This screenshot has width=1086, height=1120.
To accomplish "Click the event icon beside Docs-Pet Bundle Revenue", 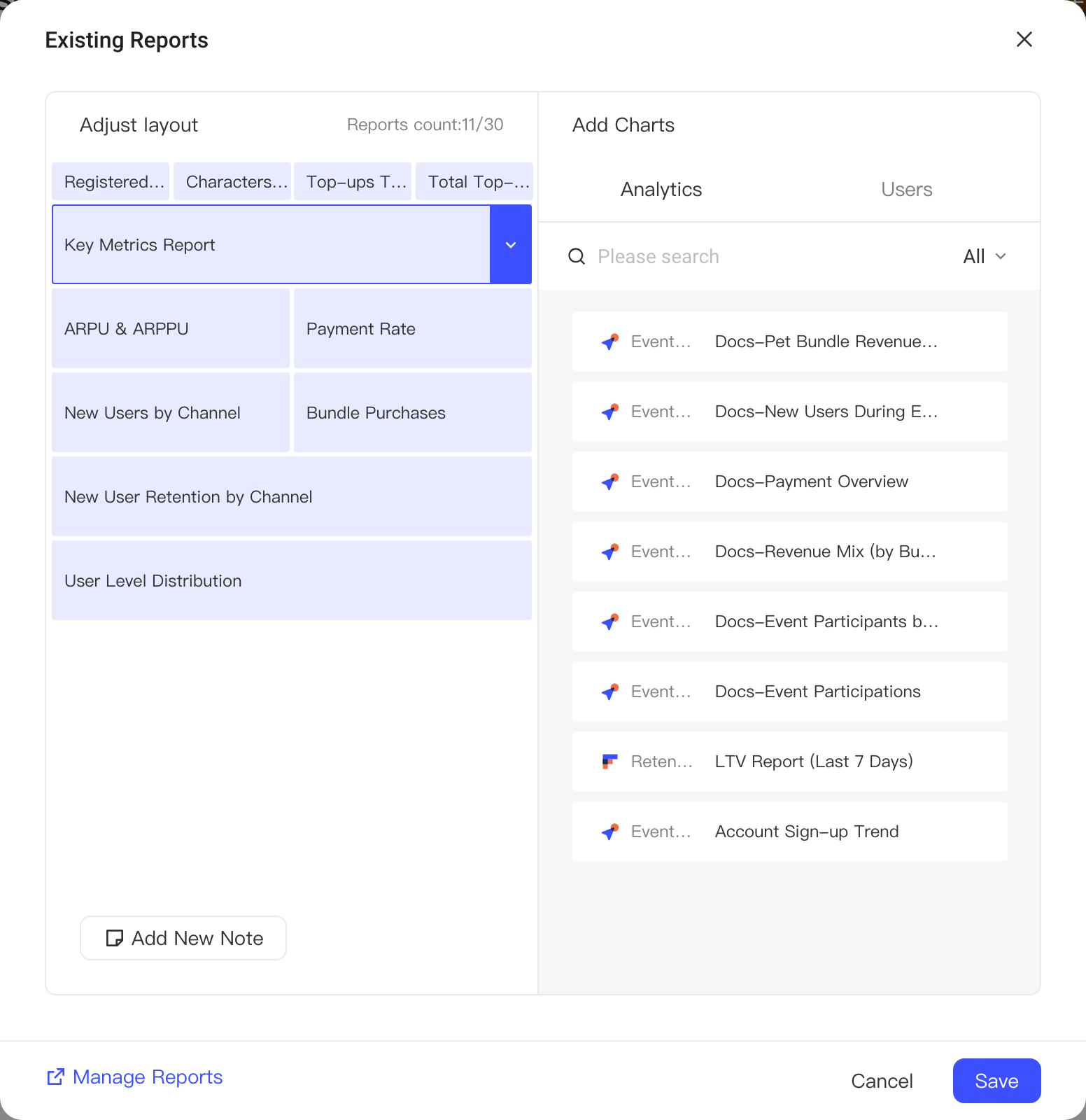I will [610, 342].
